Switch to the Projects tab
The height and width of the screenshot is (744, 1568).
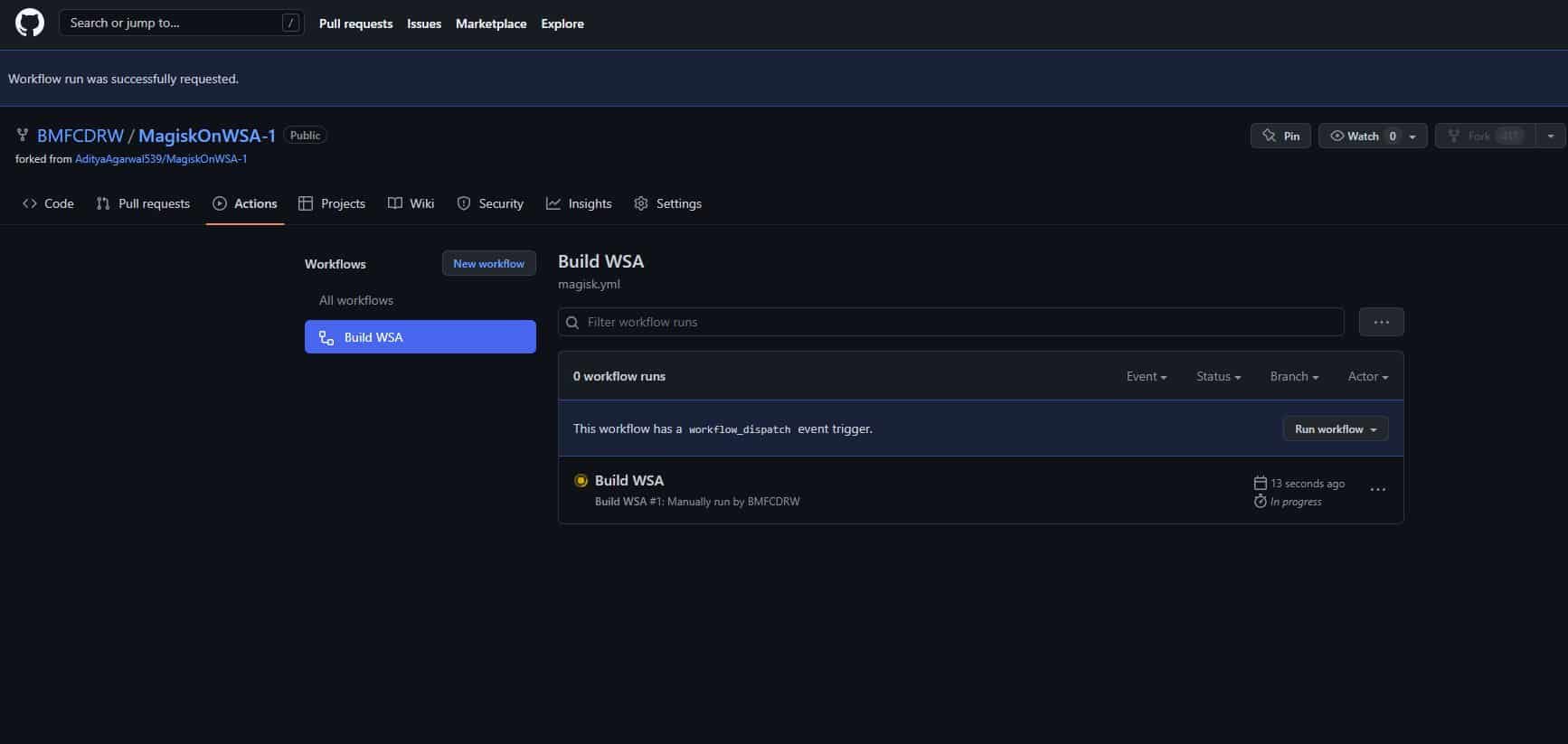click(332, 203)
